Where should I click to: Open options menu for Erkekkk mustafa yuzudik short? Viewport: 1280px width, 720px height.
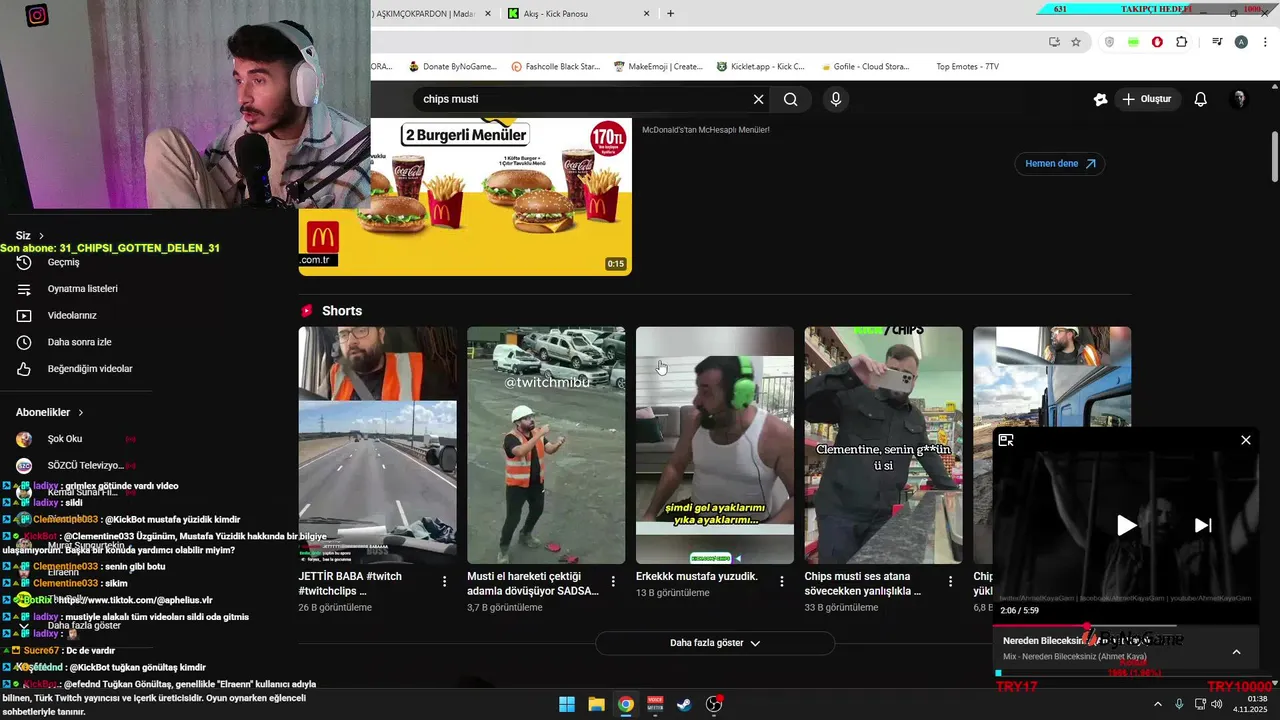coord(782,581)
